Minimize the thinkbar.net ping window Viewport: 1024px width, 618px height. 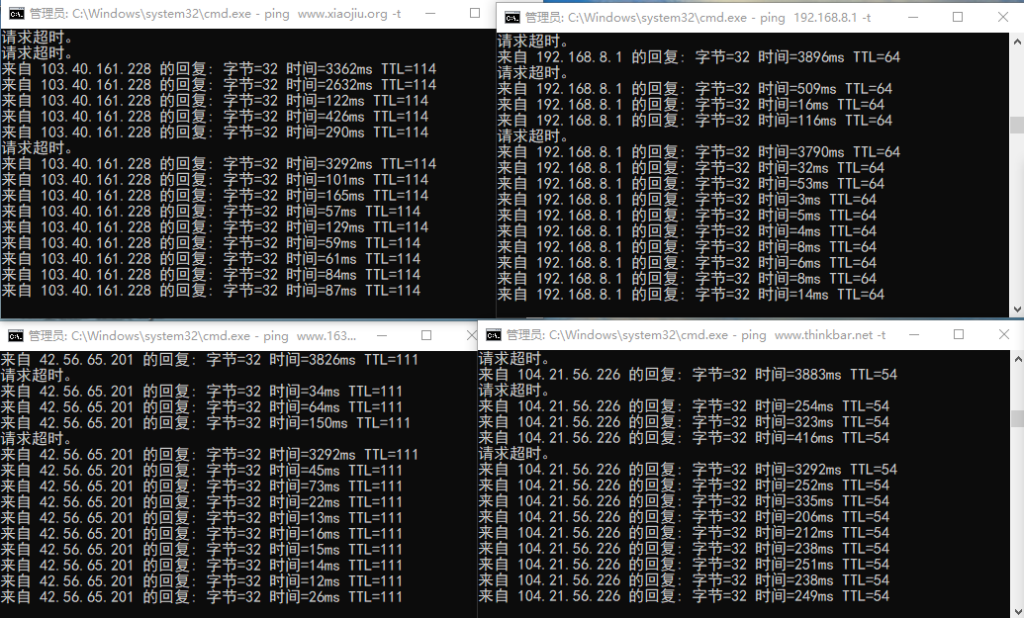point(914,334)
